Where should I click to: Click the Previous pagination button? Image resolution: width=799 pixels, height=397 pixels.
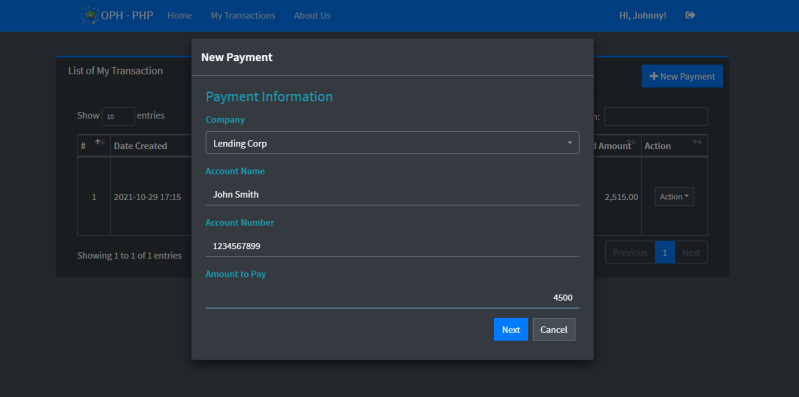point(630,252)
